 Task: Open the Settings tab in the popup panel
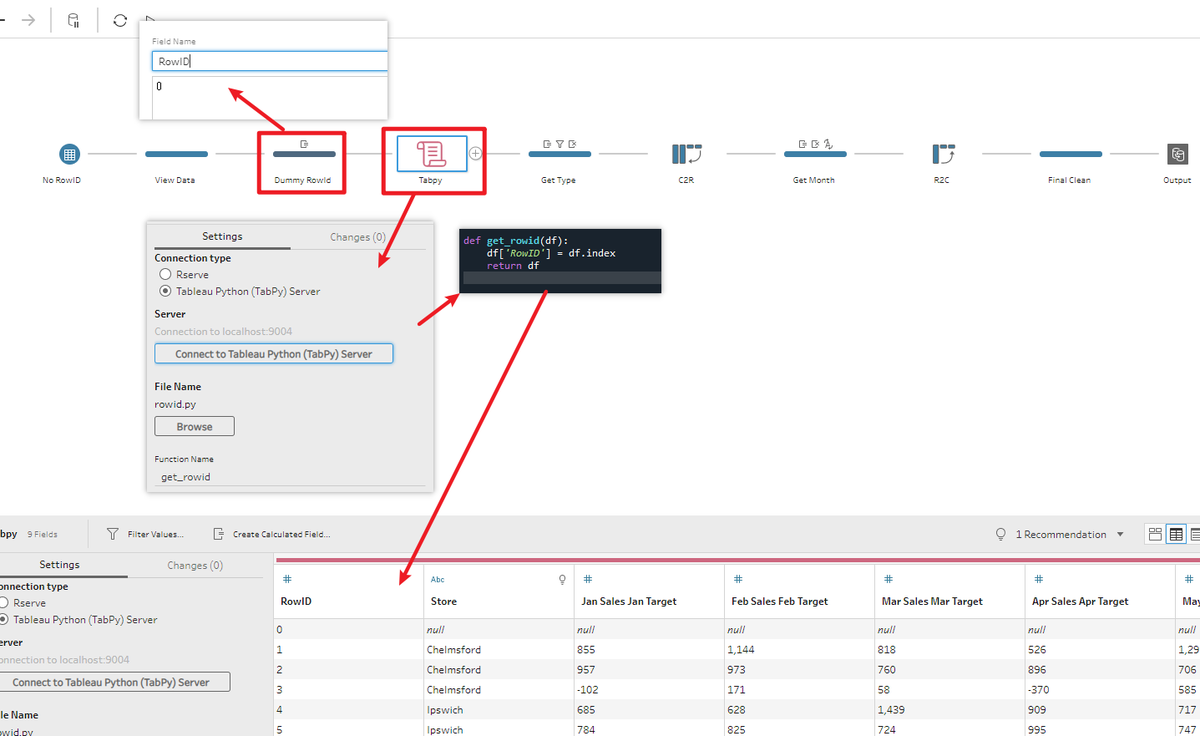[x=222, y=237]
